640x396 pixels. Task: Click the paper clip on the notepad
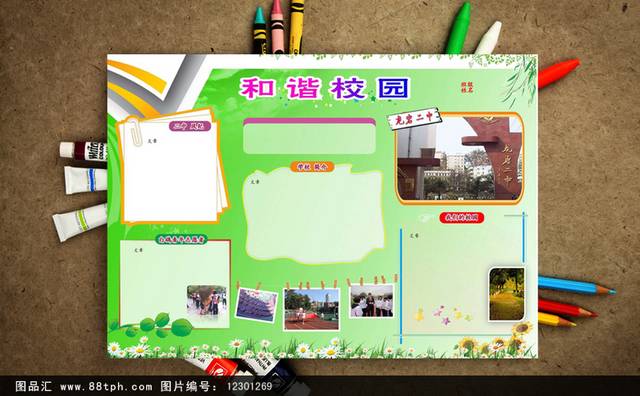click(x=136, y=131)
